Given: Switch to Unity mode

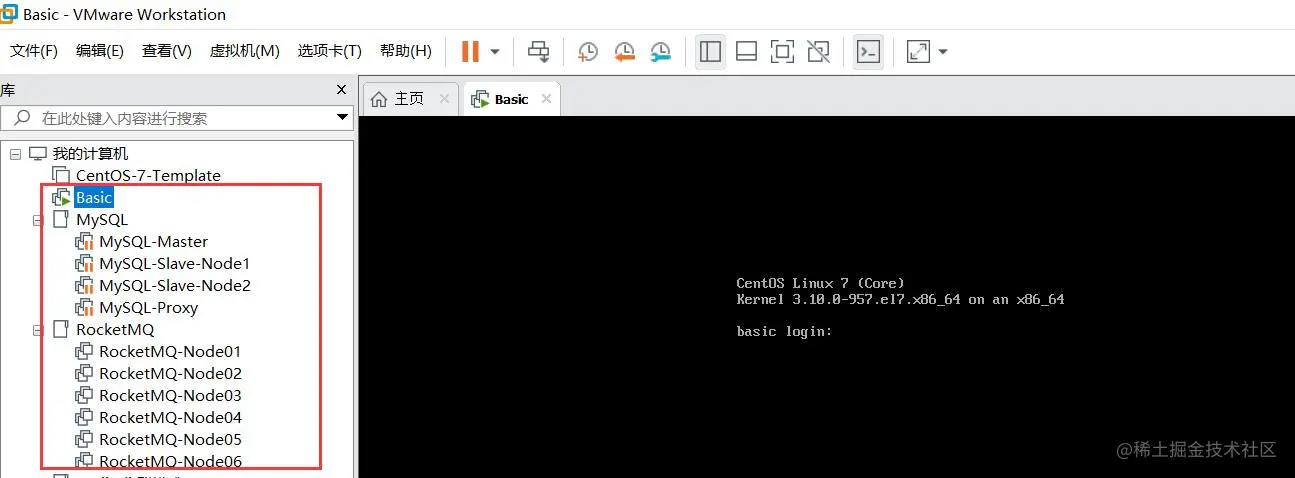Looking at the screenshot, I should click(x=818, y=51).
